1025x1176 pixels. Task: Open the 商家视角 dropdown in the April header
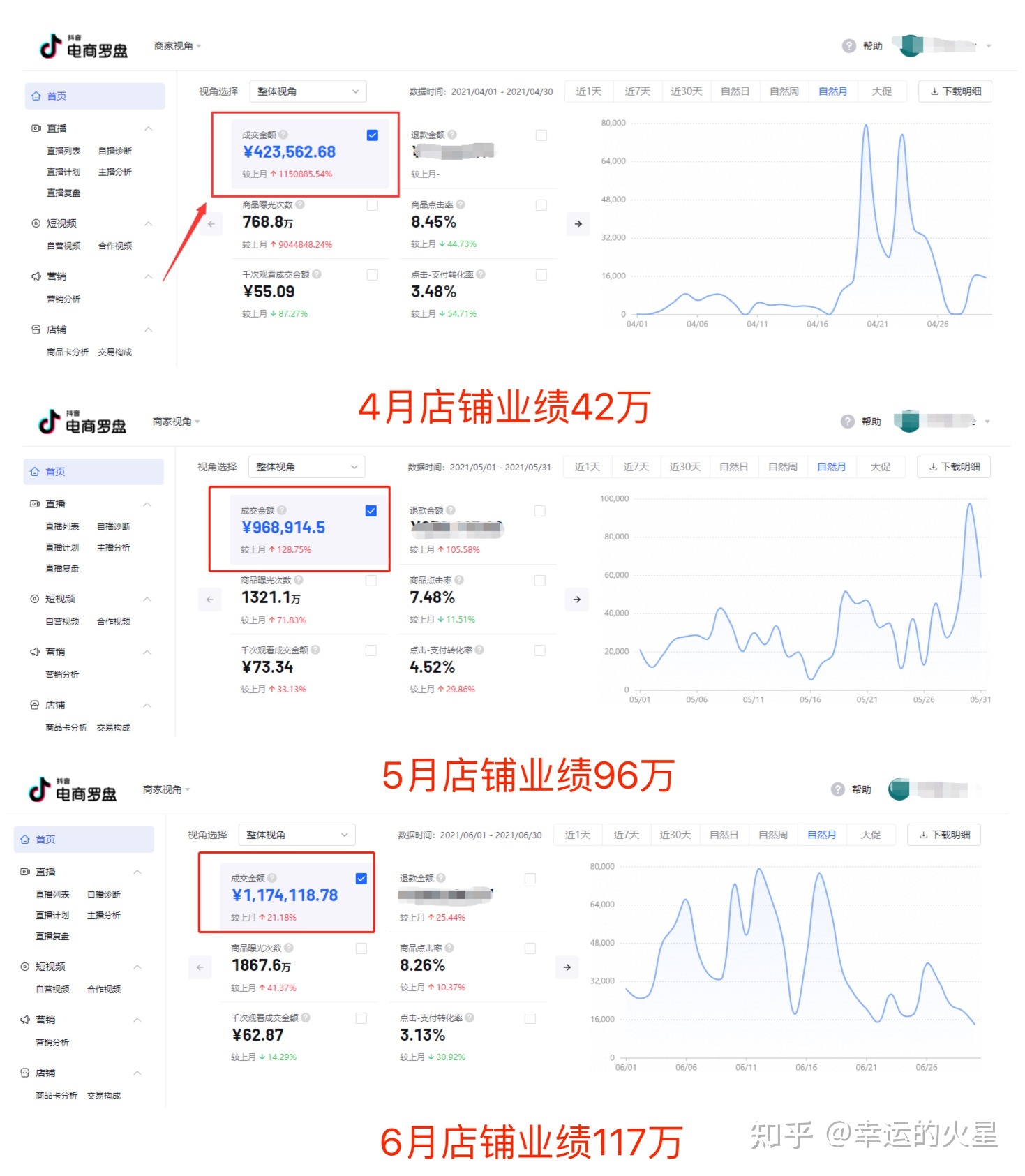pos(177,46)
